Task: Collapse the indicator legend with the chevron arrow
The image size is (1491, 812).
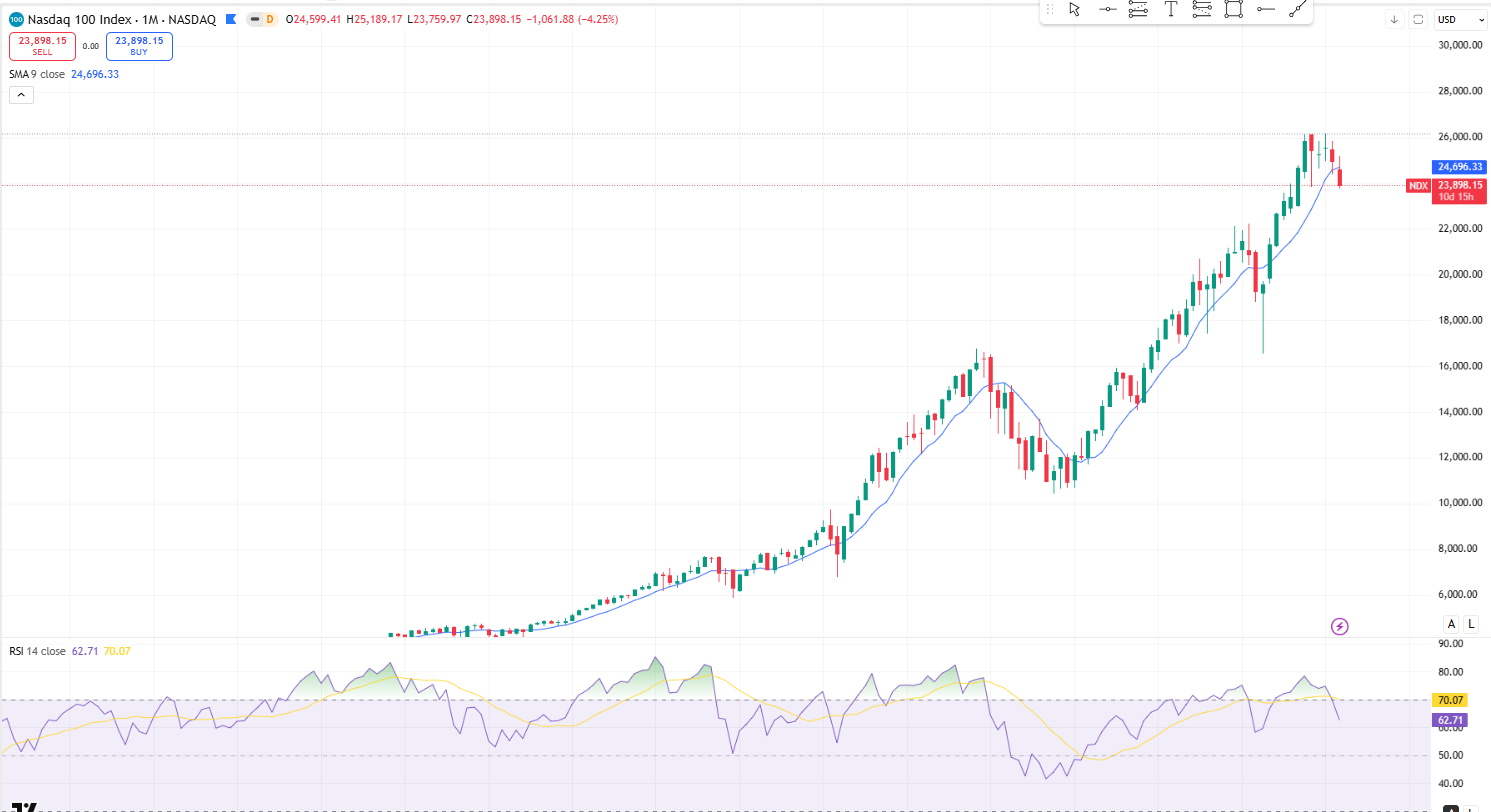Action: (21, 94)
